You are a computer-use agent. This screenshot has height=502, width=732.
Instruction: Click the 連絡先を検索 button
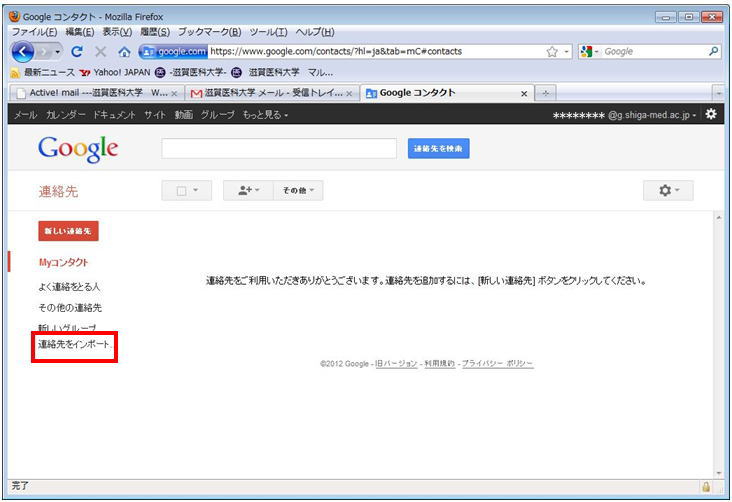coord(438,148)
